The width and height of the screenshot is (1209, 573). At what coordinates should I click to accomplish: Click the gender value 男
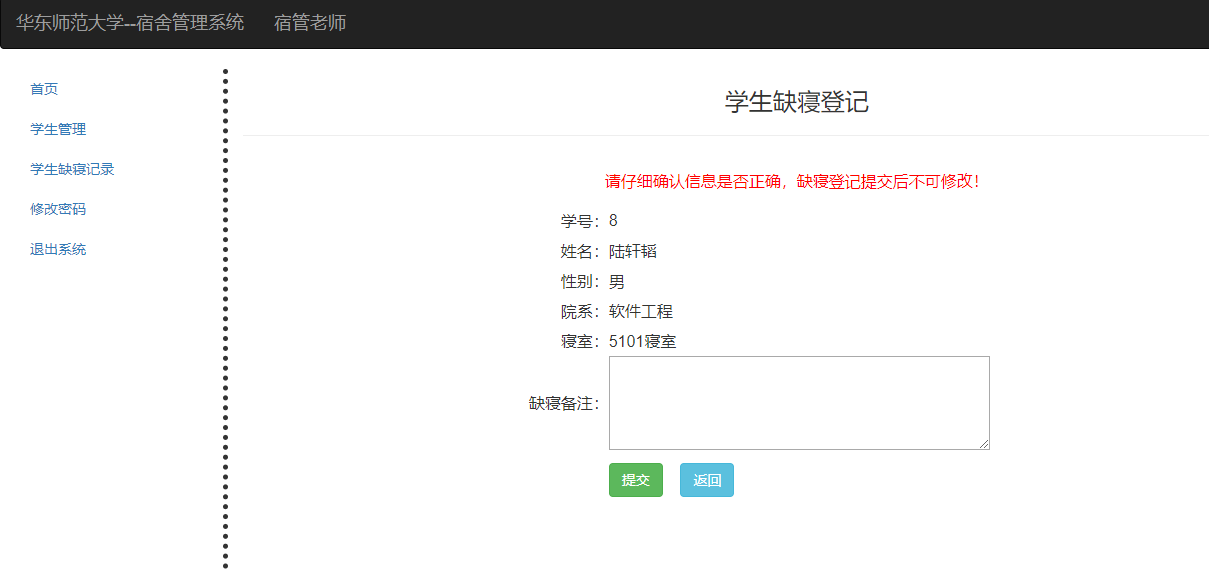pos(617,281)
